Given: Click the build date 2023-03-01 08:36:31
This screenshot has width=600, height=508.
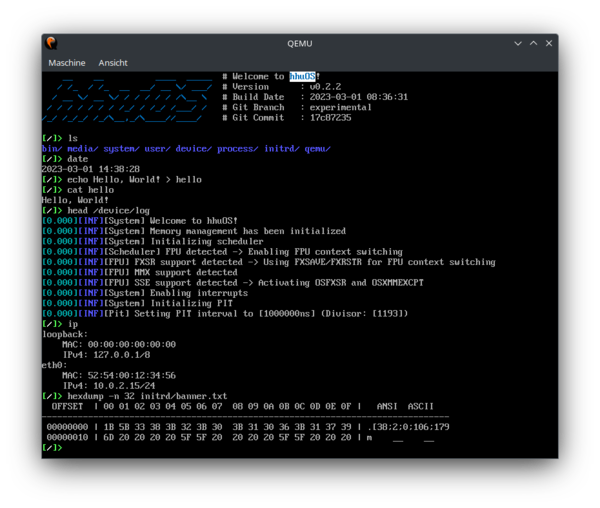Looking at the screenshot, I should pos(359,97).
